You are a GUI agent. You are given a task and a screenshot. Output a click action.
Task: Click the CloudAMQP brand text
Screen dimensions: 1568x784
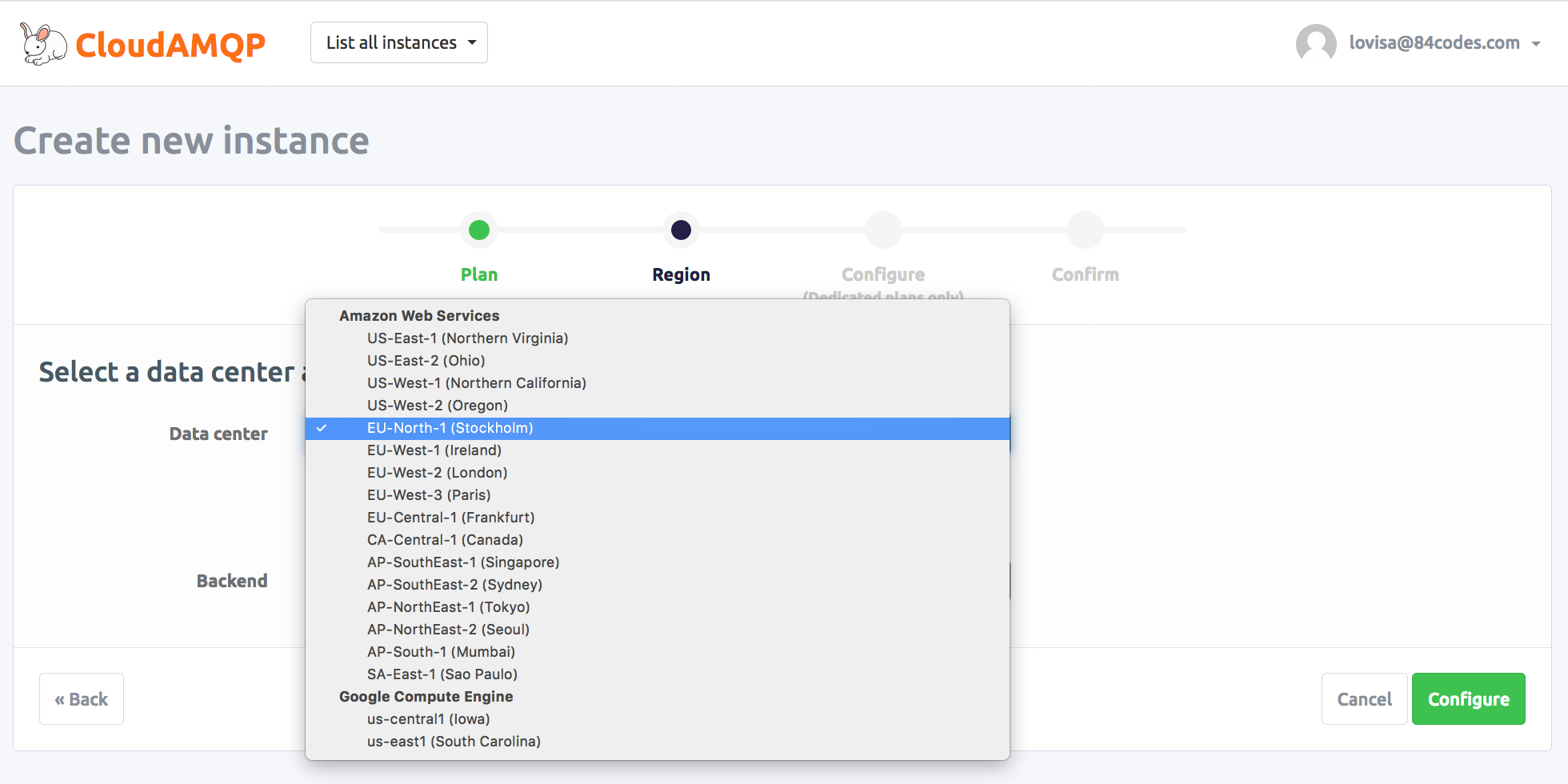pyautogui.click(x=170, y=45)
